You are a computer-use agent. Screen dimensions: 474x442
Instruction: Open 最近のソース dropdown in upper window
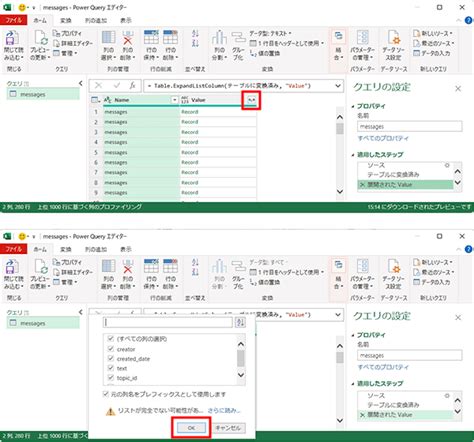pos(433,43)
